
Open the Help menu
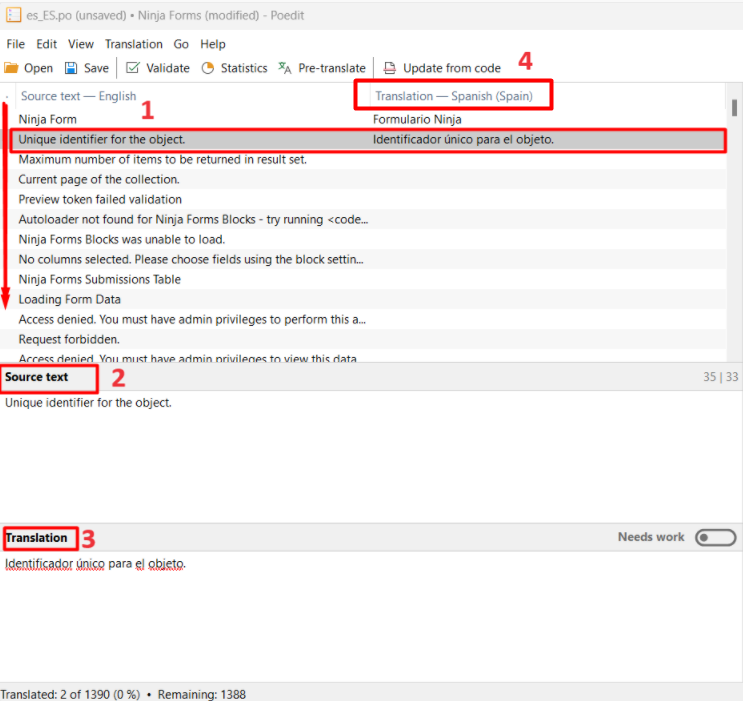click(212, 44)
